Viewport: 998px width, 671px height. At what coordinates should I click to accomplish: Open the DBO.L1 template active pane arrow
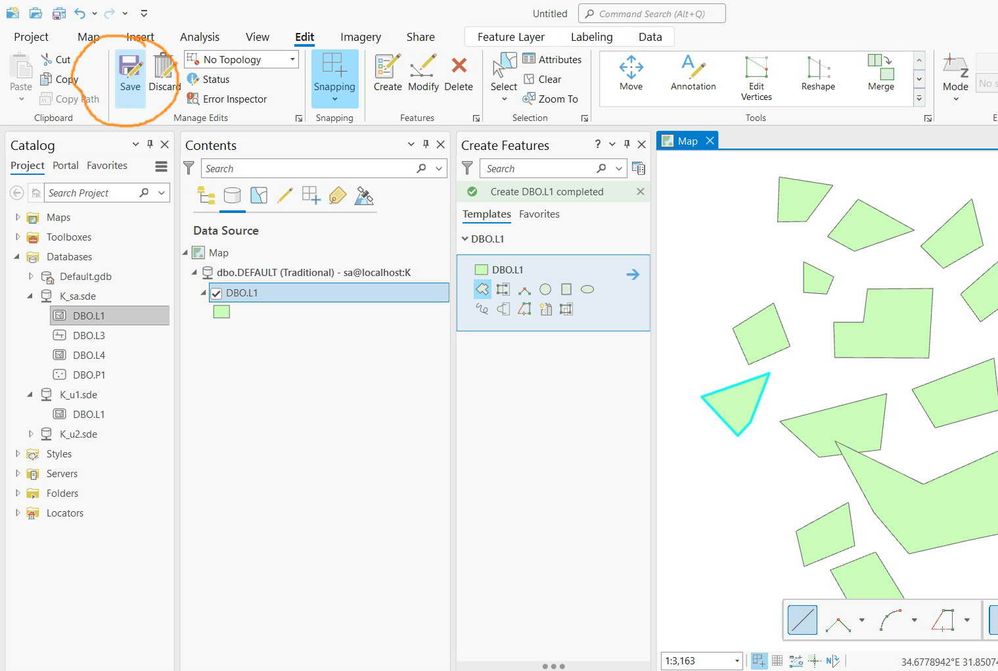[633, 274]
